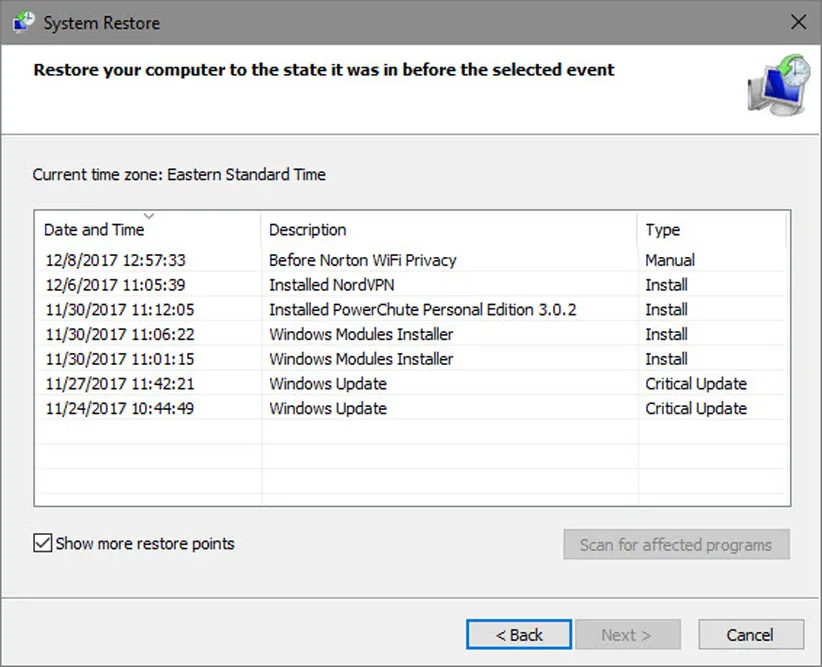Image resolution: width=822 pixels, height=667 pixels.
Task: Click the Next button
Action: click(x=626, y=635)
